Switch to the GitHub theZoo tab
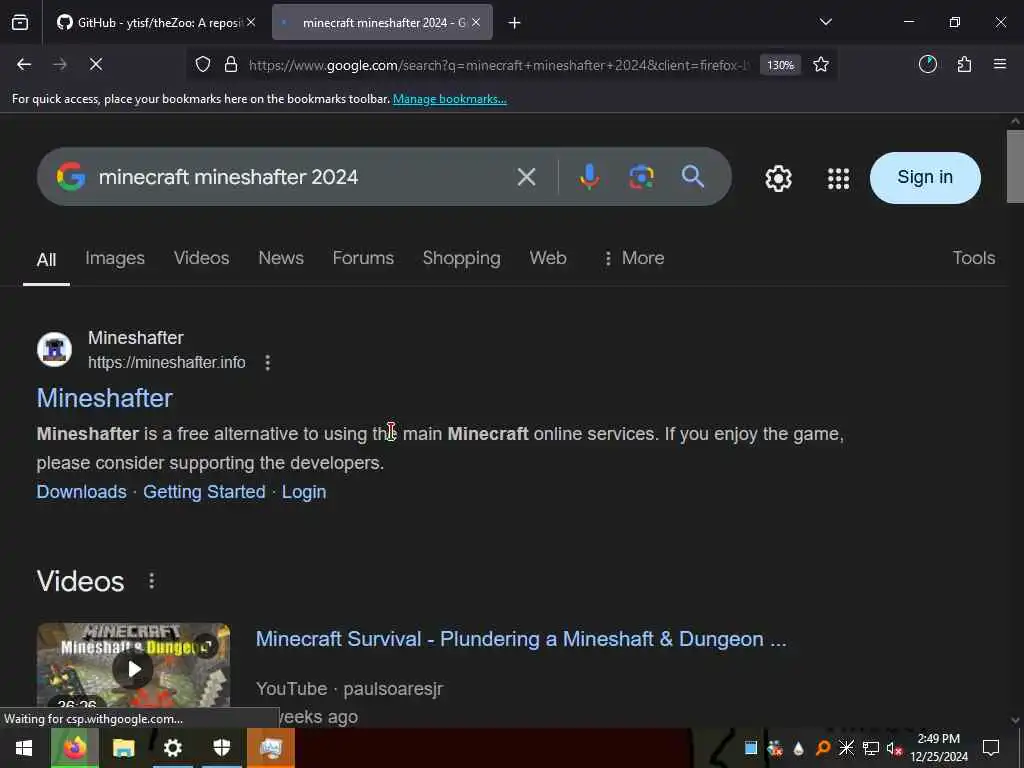The image size is (1024, 768). tap(155, 23)
